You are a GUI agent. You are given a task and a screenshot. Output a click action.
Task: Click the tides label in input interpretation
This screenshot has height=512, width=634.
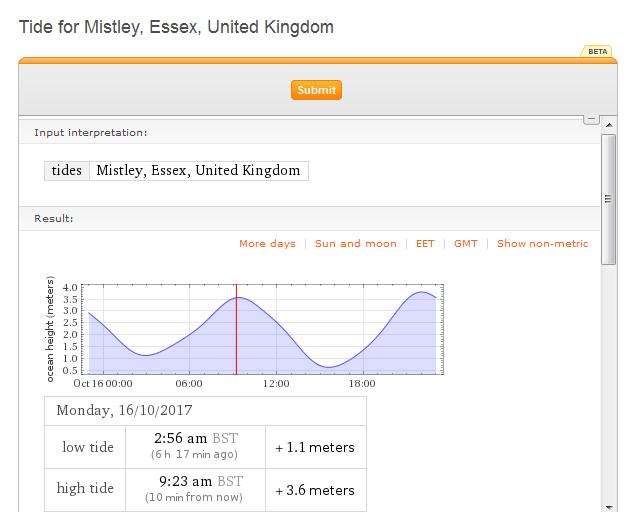[67, 170]
